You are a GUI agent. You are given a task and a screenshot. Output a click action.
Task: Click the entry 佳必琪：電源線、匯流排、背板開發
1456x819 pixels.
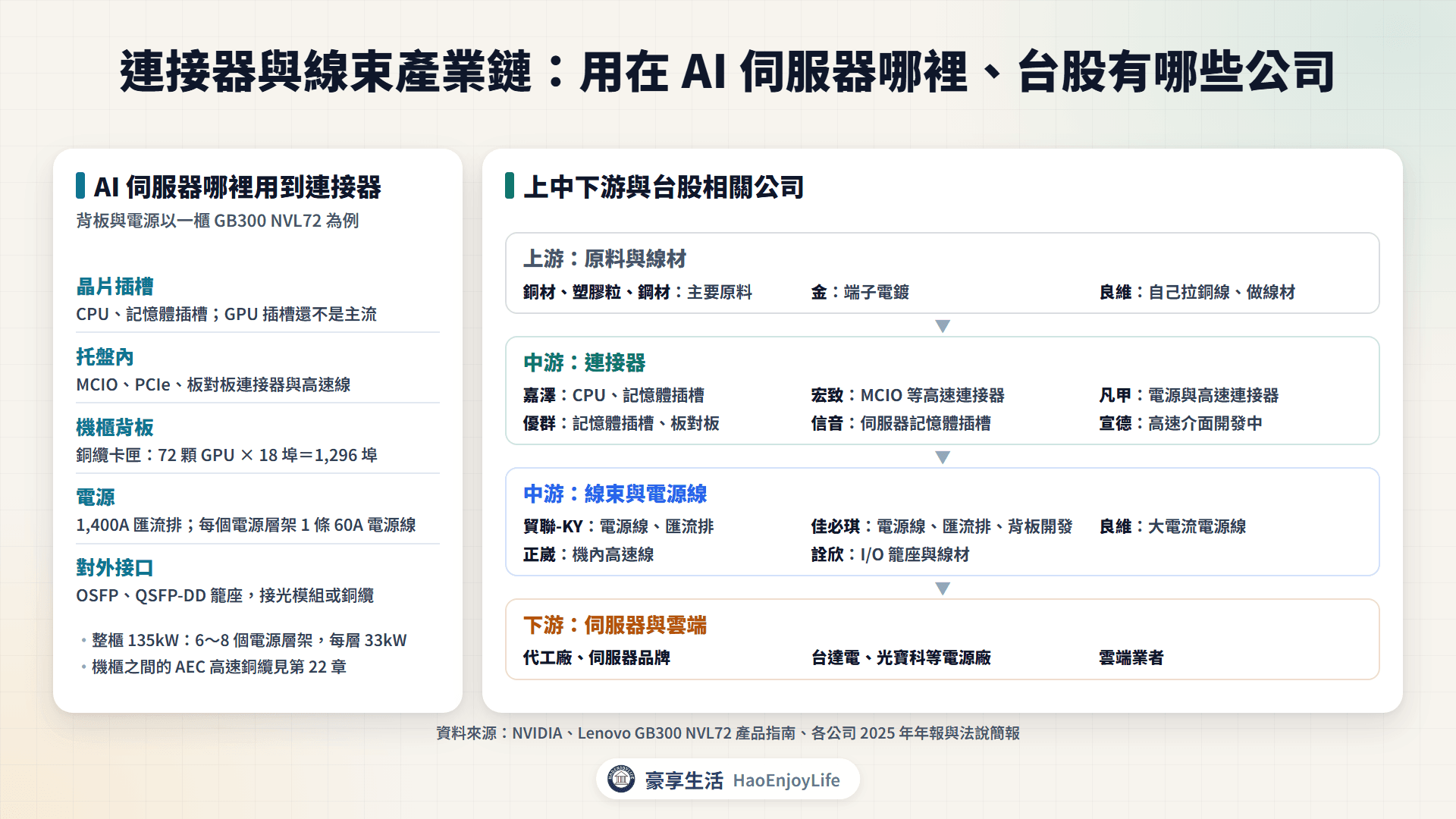942,526
